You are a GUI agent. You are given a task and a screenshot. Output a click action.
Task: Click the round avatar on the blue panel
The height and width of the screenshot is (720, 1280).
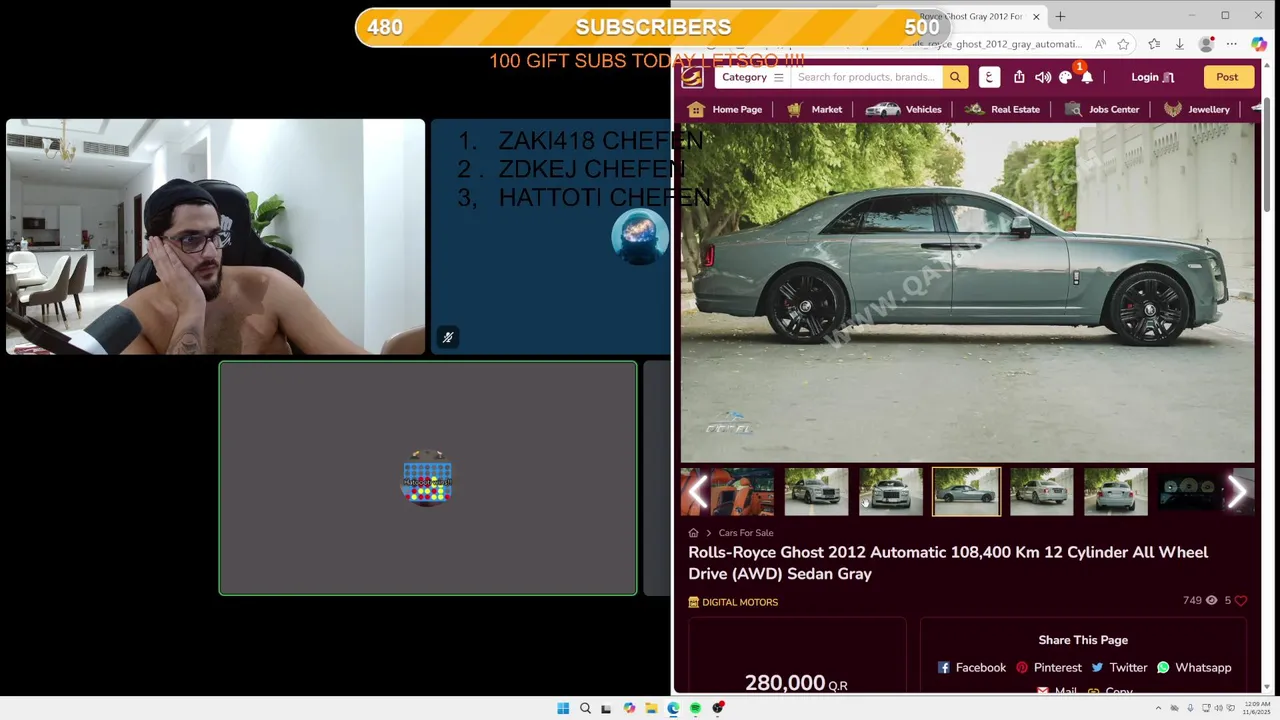pos(640,237)
